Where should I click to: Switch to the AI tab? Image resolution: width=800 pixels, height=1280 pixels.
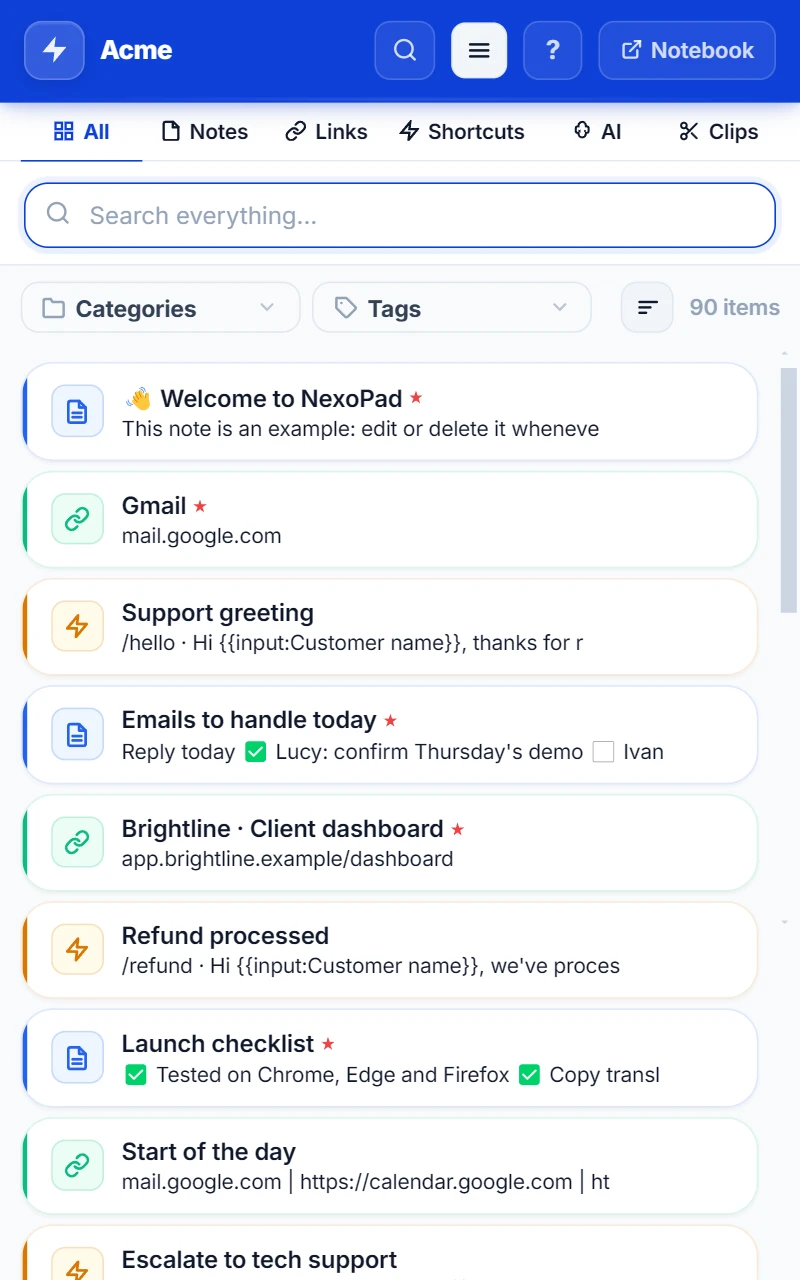597,132
